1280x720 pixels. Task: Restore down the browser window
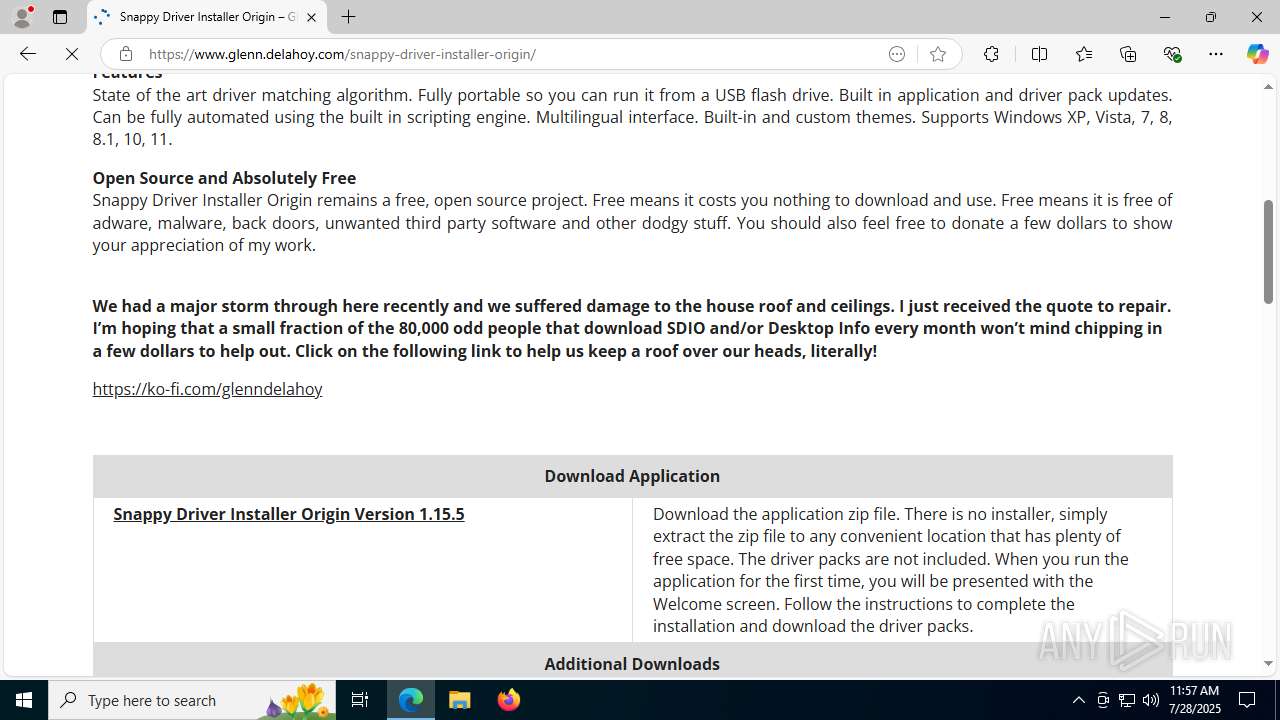[x=1211, y=17]
